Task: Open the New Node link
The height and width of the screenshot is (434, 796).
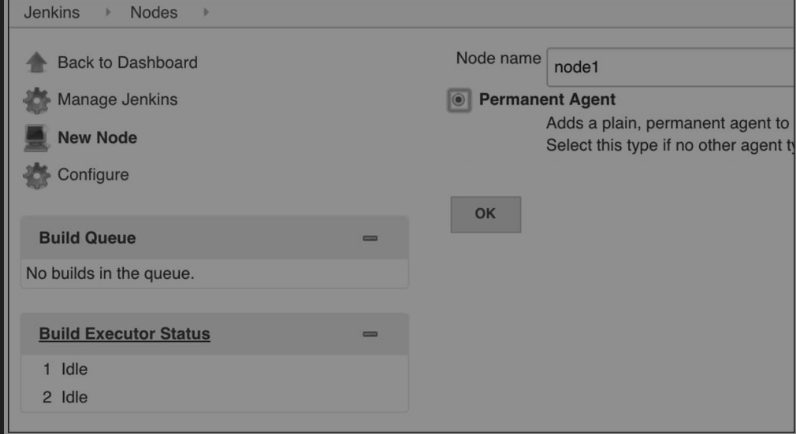Action: (97, 138)
